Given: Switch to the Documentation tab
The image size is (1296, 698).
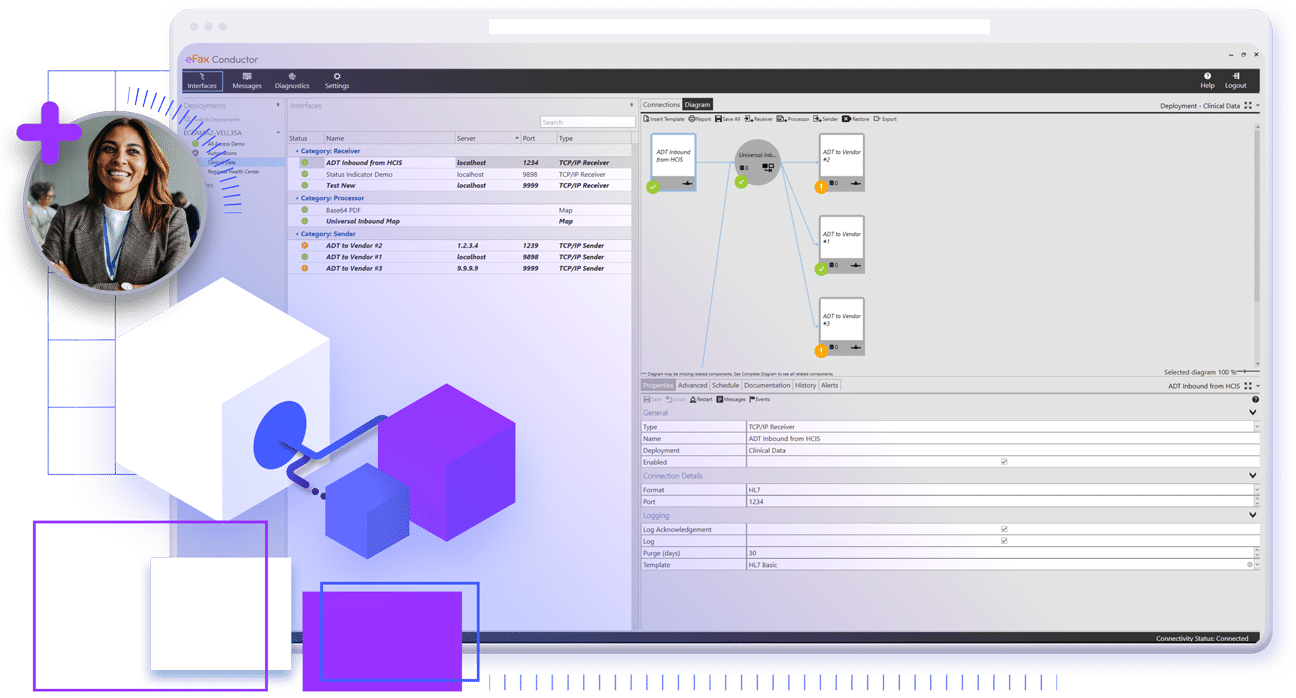Looking at the screenshot, I should click(x=767, y=385).
